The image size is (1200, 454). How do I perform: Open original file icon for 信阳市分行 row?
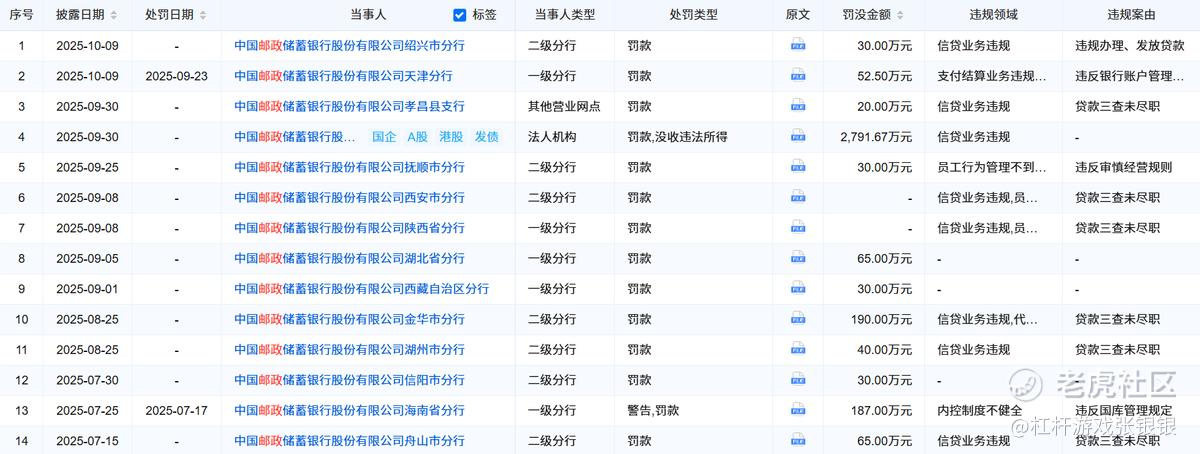pyautogui.click(x=798, y=380)
